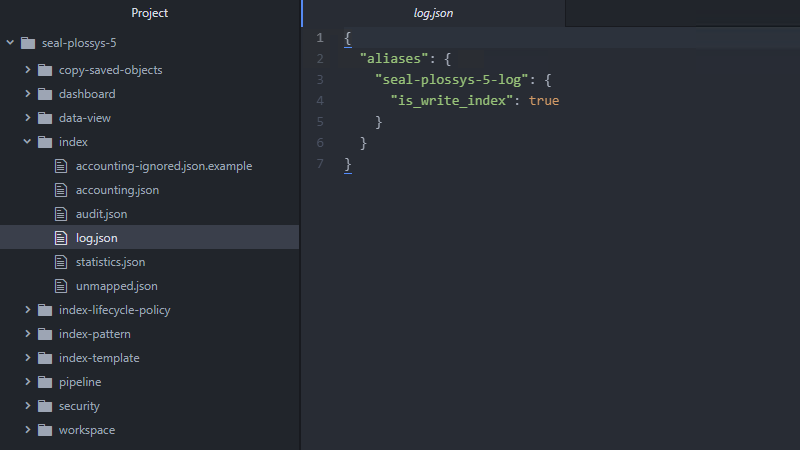Expand the workspace folder chevron

pyautogui.click(x=28, y=430)
